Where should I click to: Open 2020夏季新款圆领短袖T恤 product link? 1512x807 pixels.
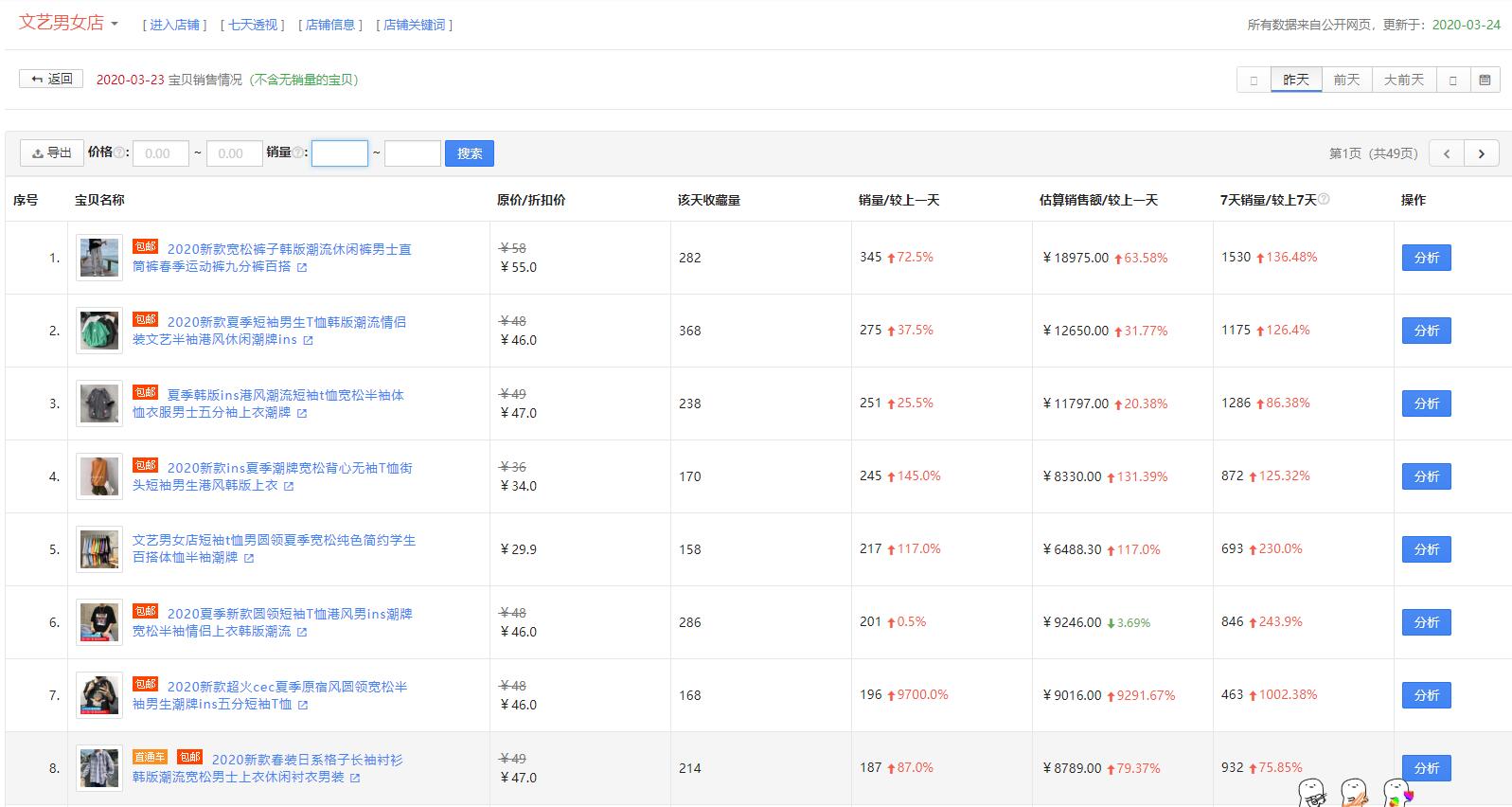[x=273, y=622]
